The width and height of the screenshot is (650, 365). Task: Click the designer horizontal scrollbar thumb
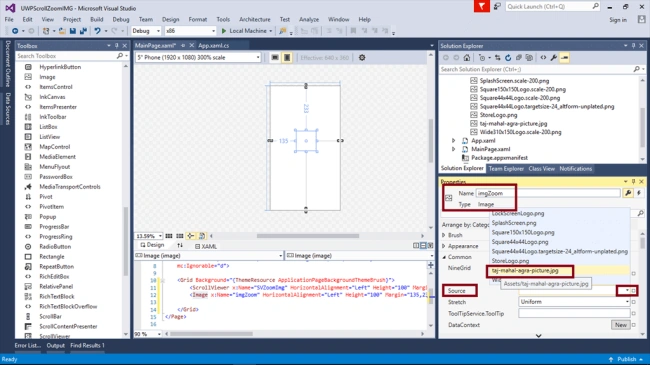[308, 236]
